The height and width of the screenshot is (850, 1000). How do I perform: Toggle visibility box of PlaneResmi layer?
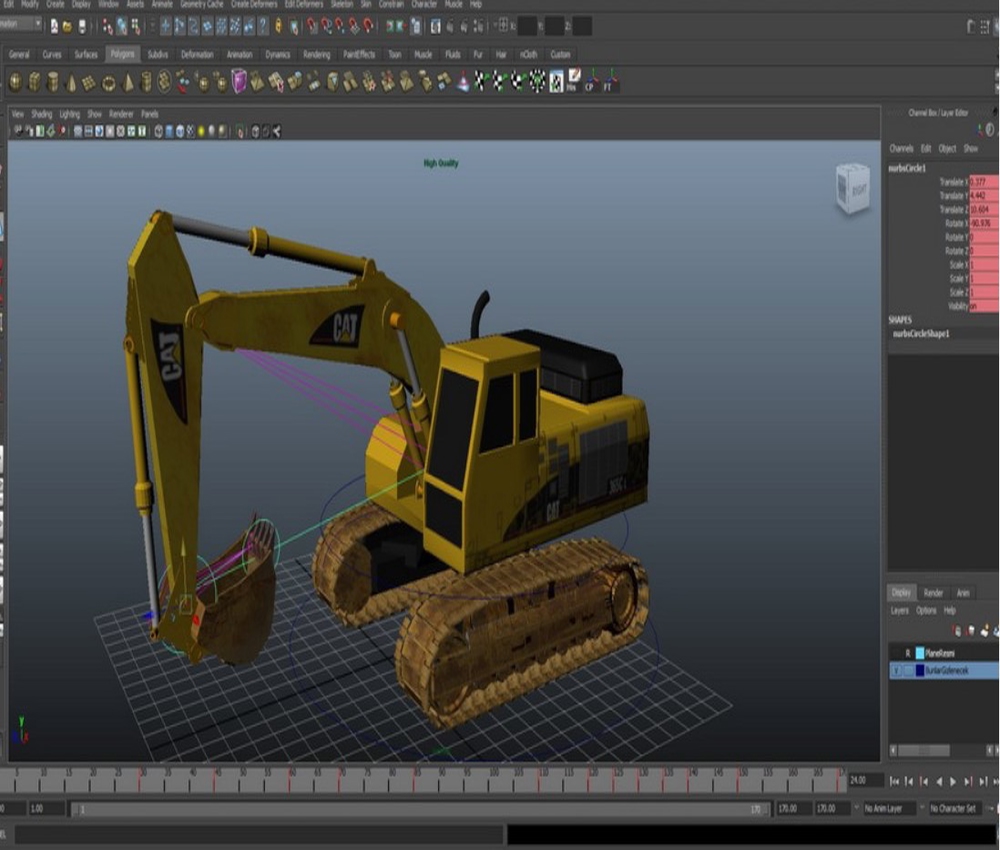point(896,652)
